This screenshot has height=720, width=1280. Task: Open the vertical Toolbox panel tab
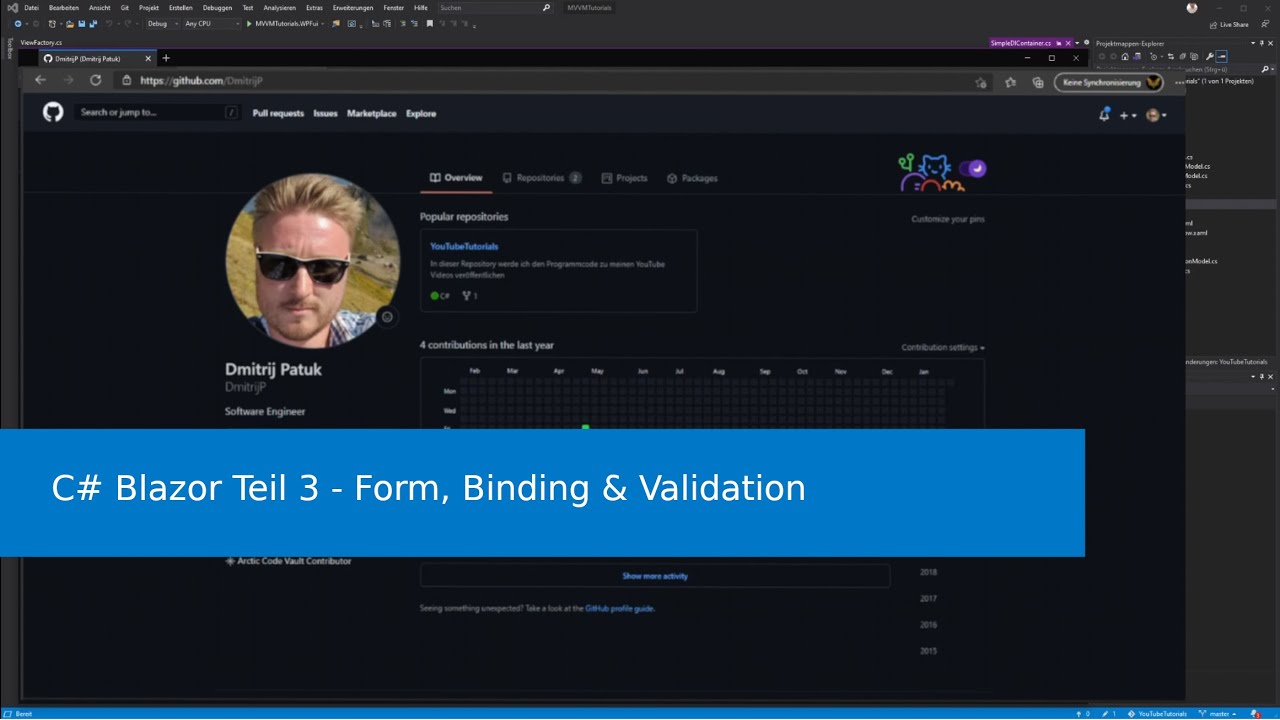(x=10, y=49)
